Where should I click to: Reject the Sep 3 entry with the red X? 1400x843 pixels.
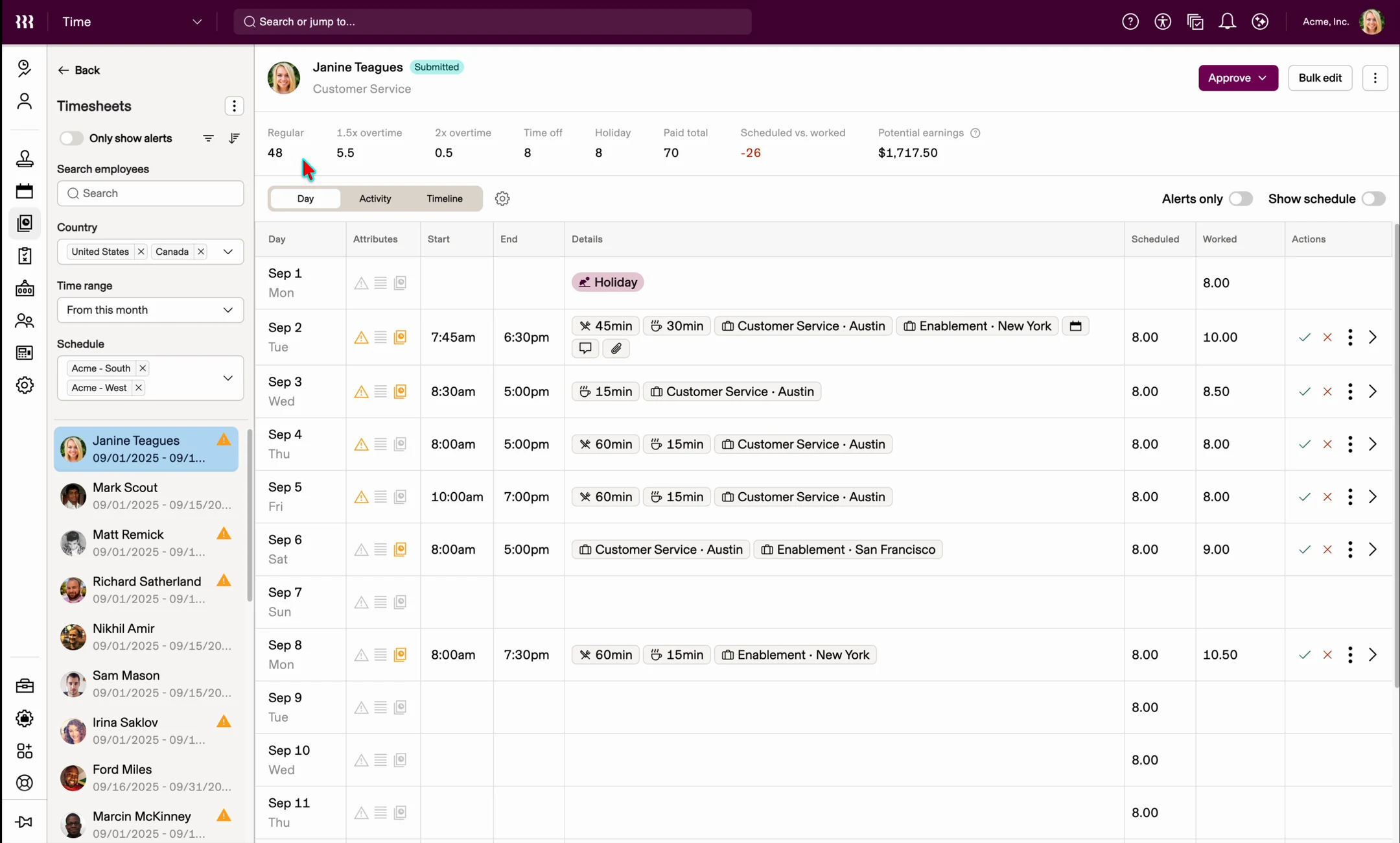coord(1327,392)
